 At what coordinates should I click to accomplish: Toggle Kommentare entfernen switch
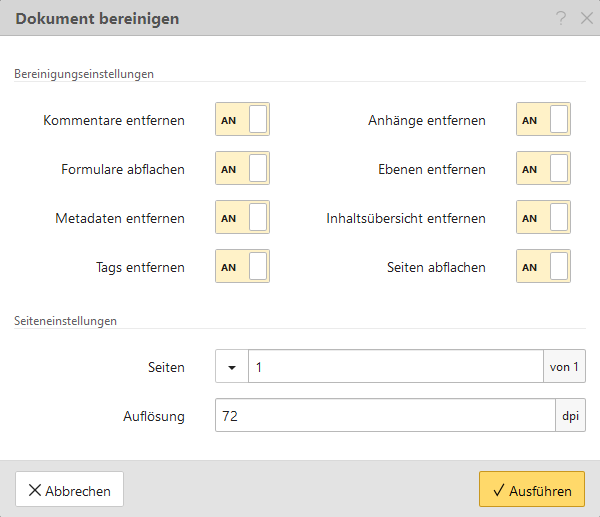pos(243,120)
